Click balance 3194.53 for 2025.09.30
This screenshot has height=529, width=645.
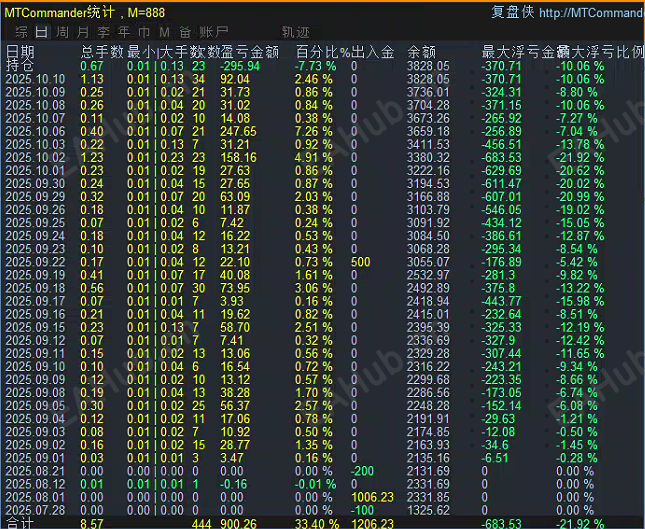coord(428,183)
